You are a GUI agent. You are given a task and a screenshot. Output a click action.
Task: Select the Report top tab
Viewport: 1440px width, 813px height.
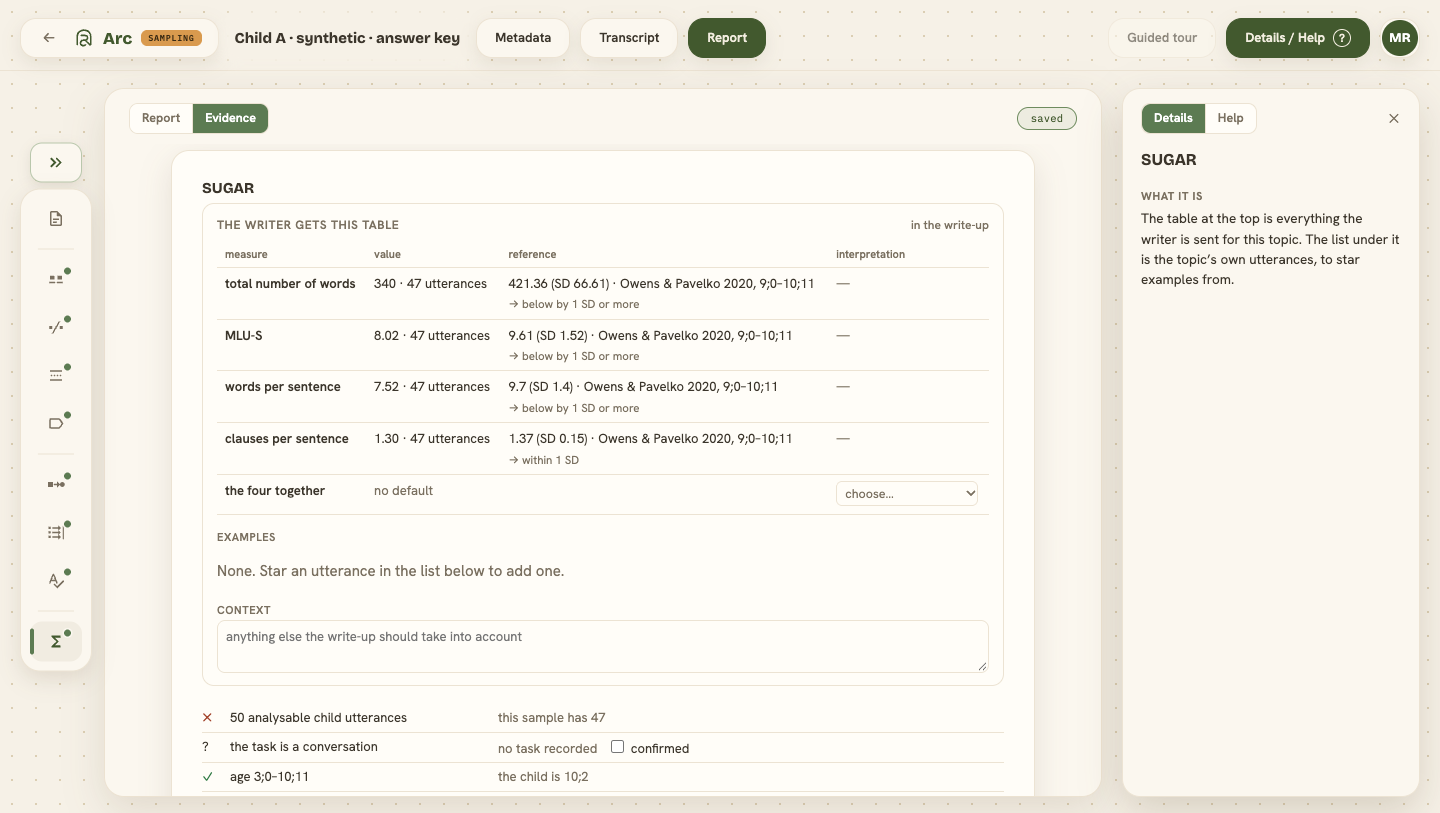(x=727, y=38)
